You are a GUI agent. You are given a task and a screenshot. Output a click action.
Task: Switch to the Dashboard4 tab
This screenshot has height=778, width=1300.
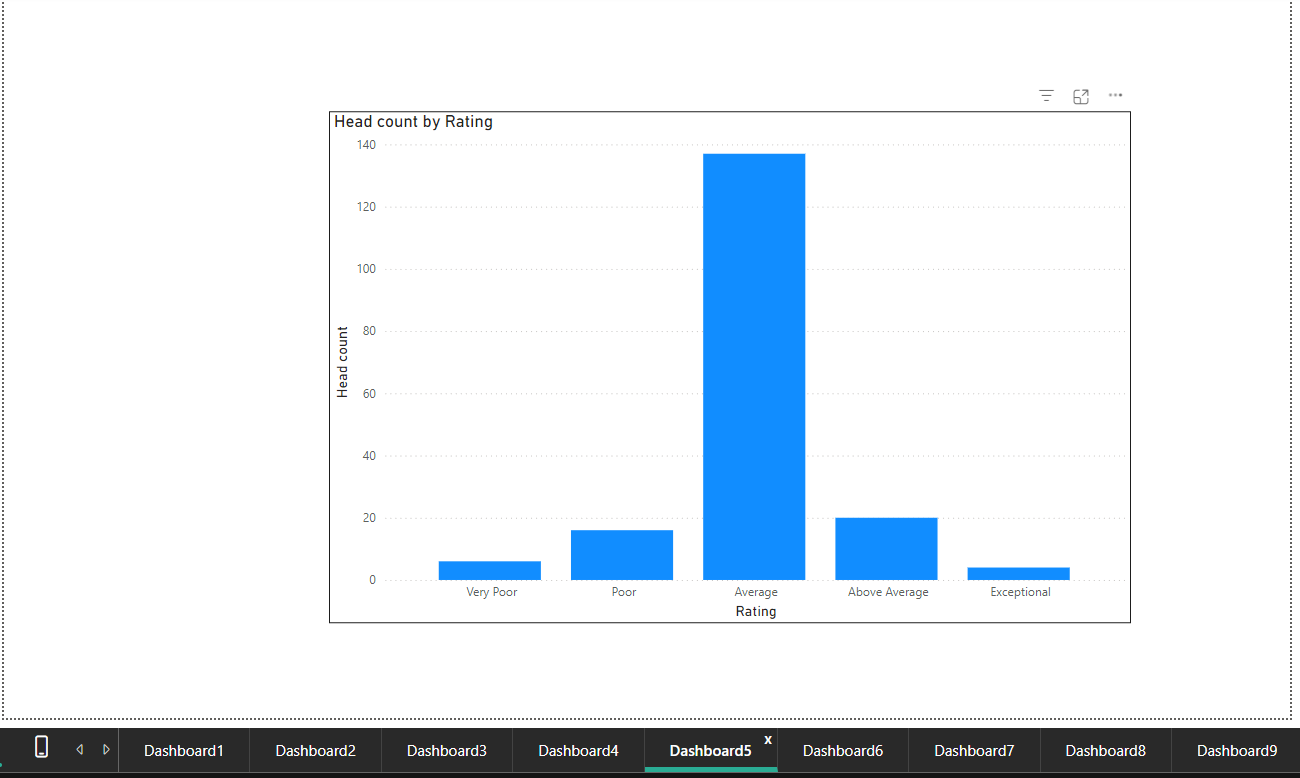(x=578, y=750)
